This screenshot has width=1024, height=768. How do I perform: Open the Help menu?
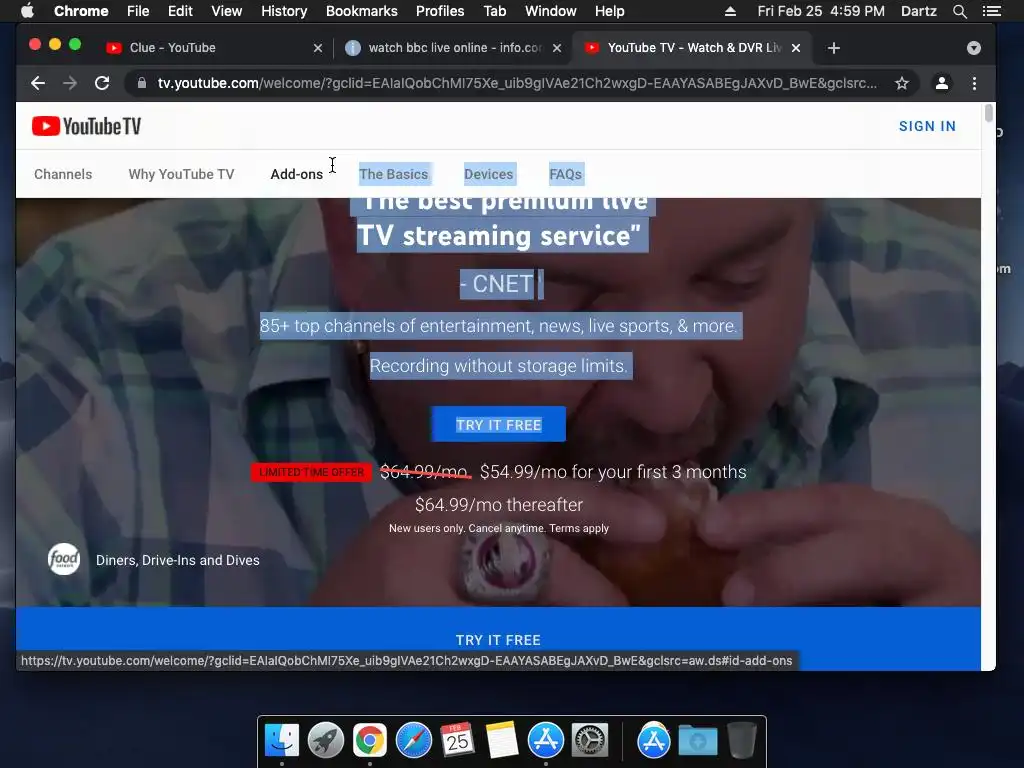(x=609, y=11)
